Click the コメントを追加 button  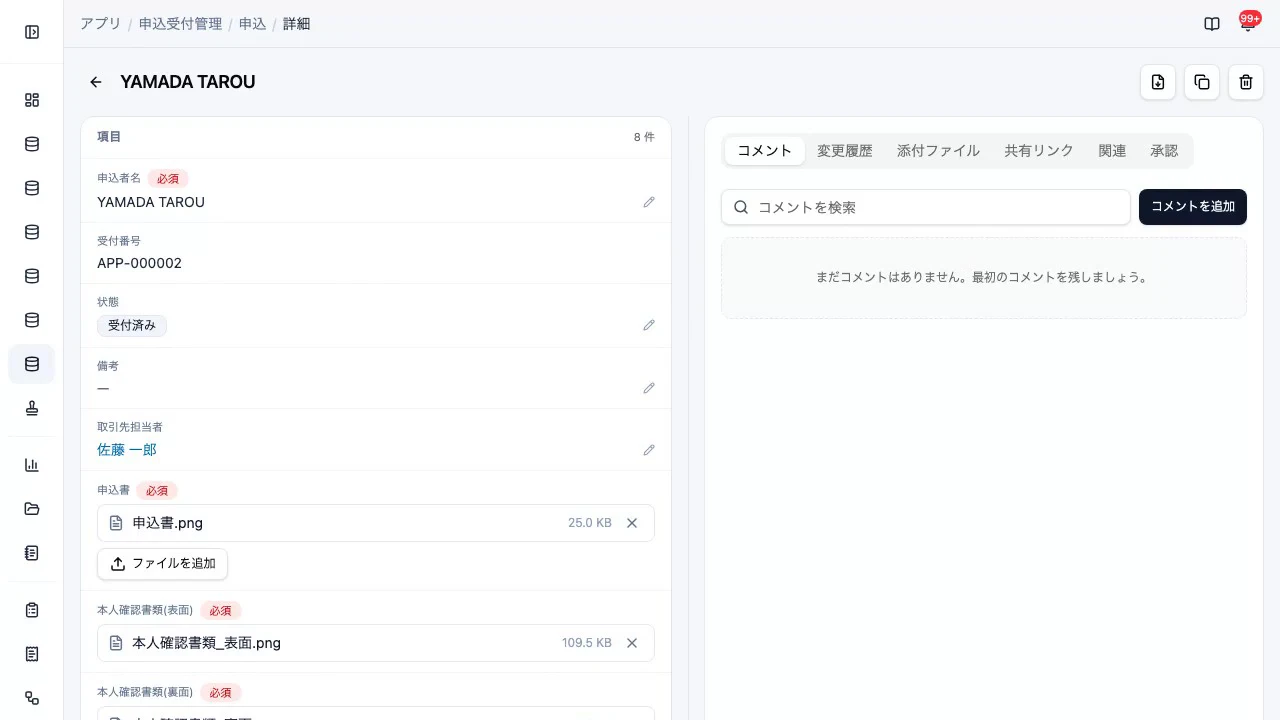[1193, 207]
